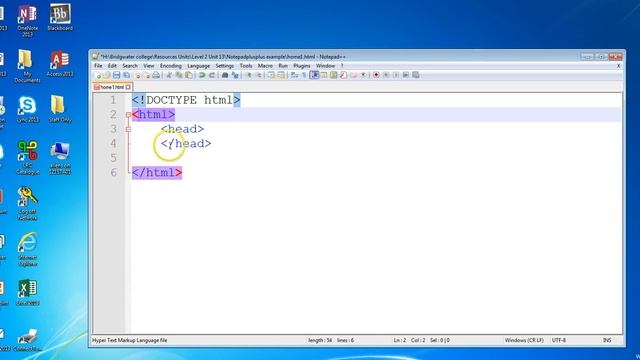Toggle Show All Characters icon
The width and height of the screenshot is (640, 360).
[x=304, y=75]
